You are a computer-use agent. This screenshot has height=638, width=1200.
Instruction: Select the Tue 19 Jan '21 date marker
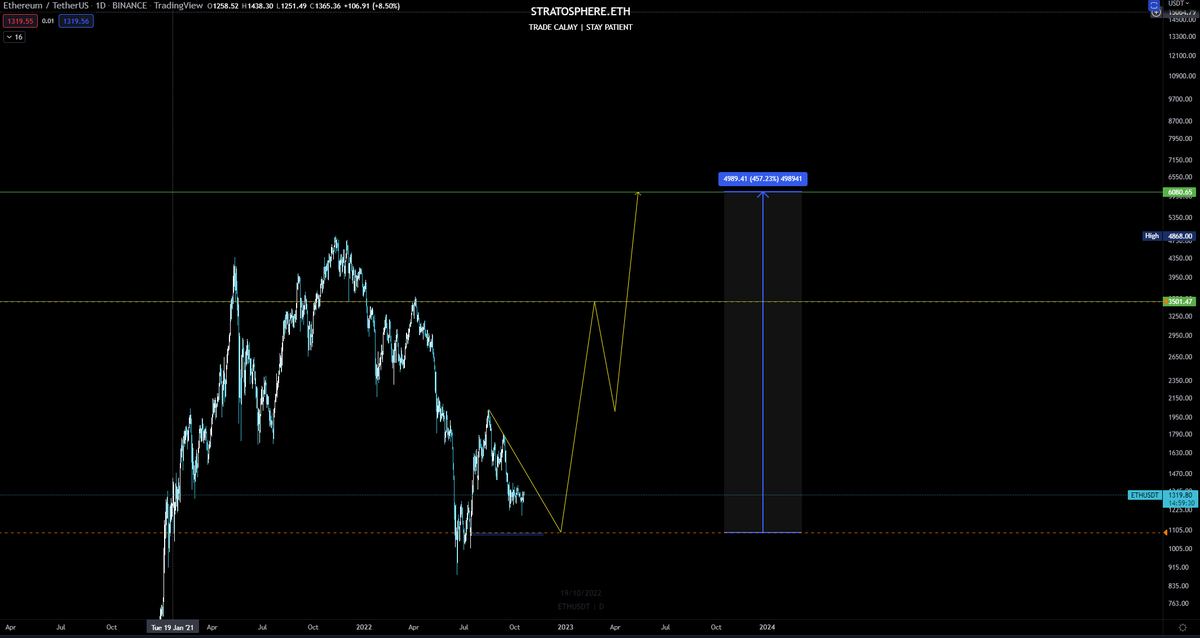tap(173, 628)
